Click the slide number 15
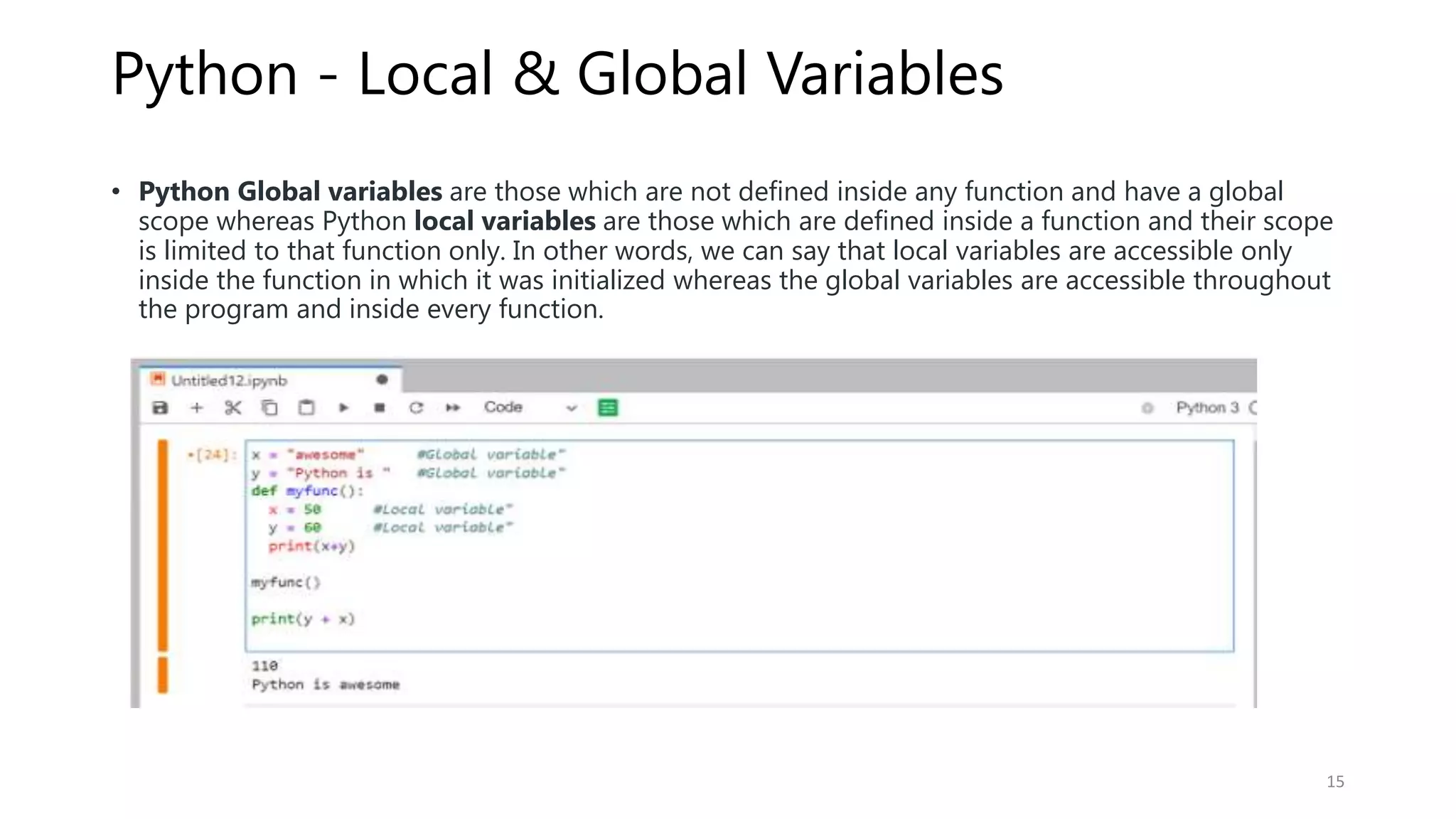This screenshot has height=819, width=1456. (x=1335, y=781)
